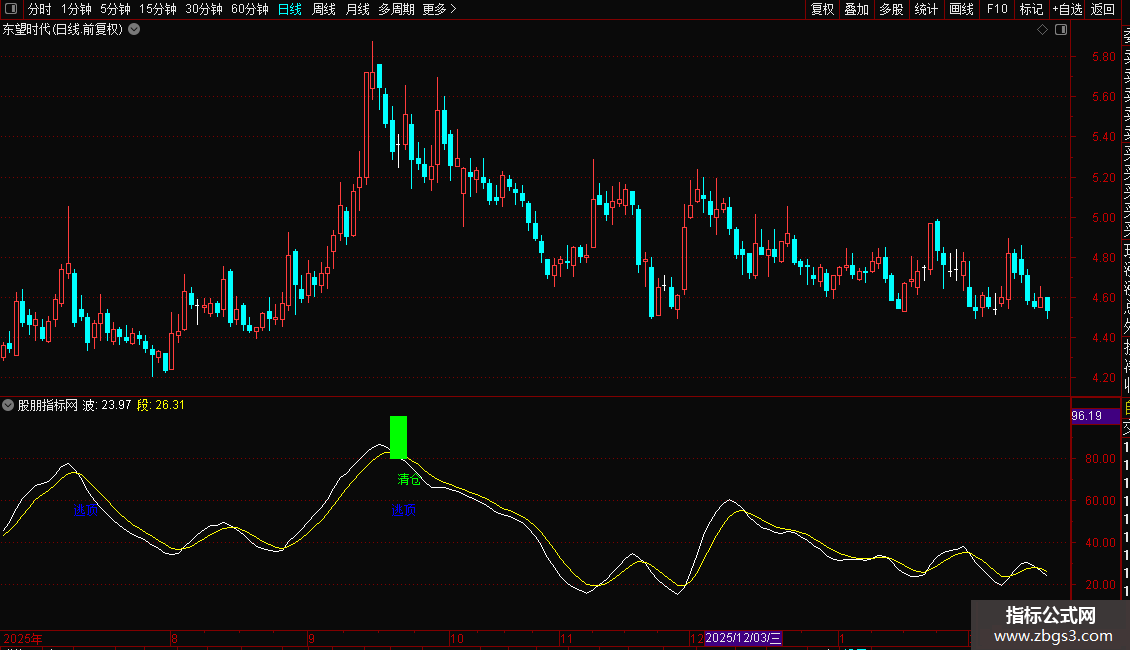
Task: Toggle the side panel icon at top-left
Action: tap(11, 9)
